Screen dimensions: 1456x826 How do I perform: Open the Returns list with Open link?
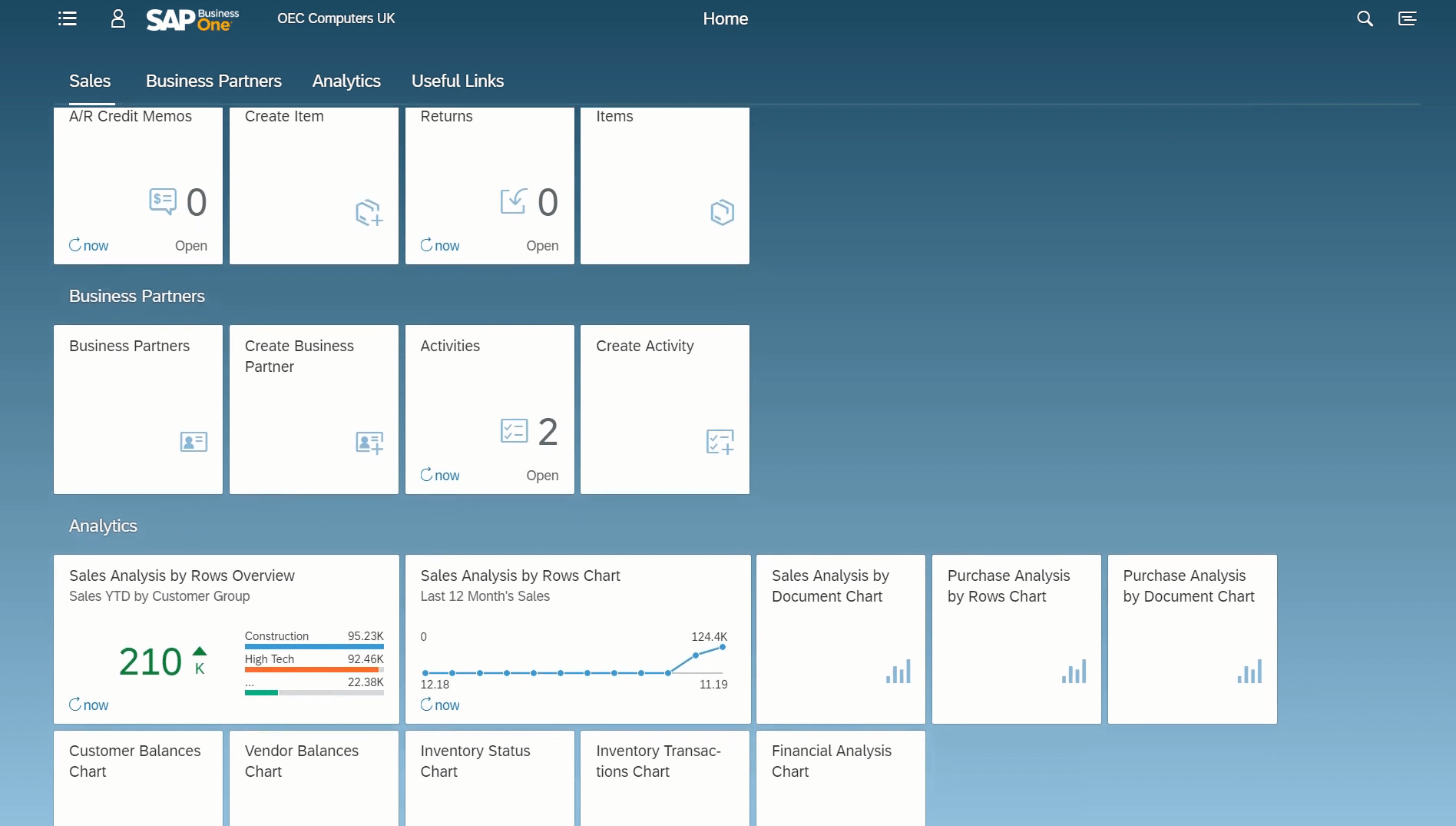tap(542, 246)
